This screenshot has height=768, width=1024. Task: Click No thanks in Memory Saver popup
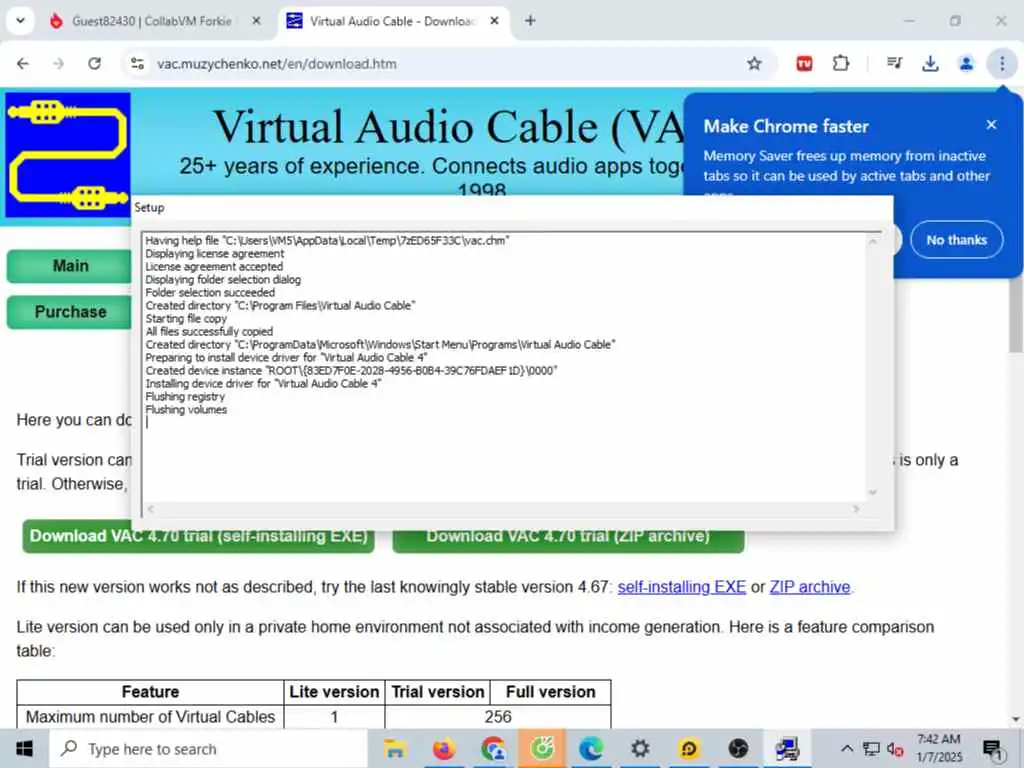click(x=957, y=240)
